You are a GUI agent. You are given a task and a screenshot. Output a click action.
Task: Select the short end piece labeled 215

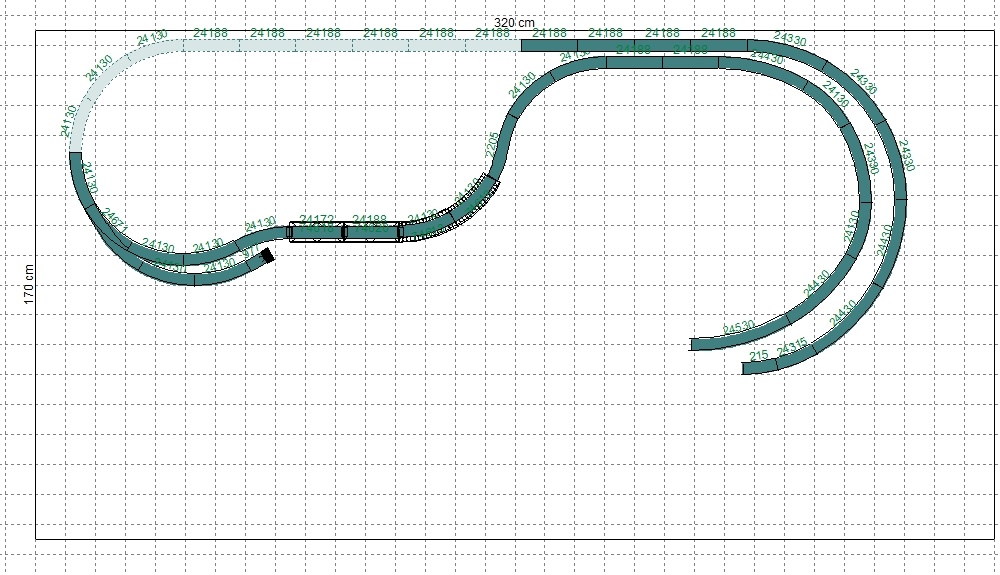(x=759, y=367)
